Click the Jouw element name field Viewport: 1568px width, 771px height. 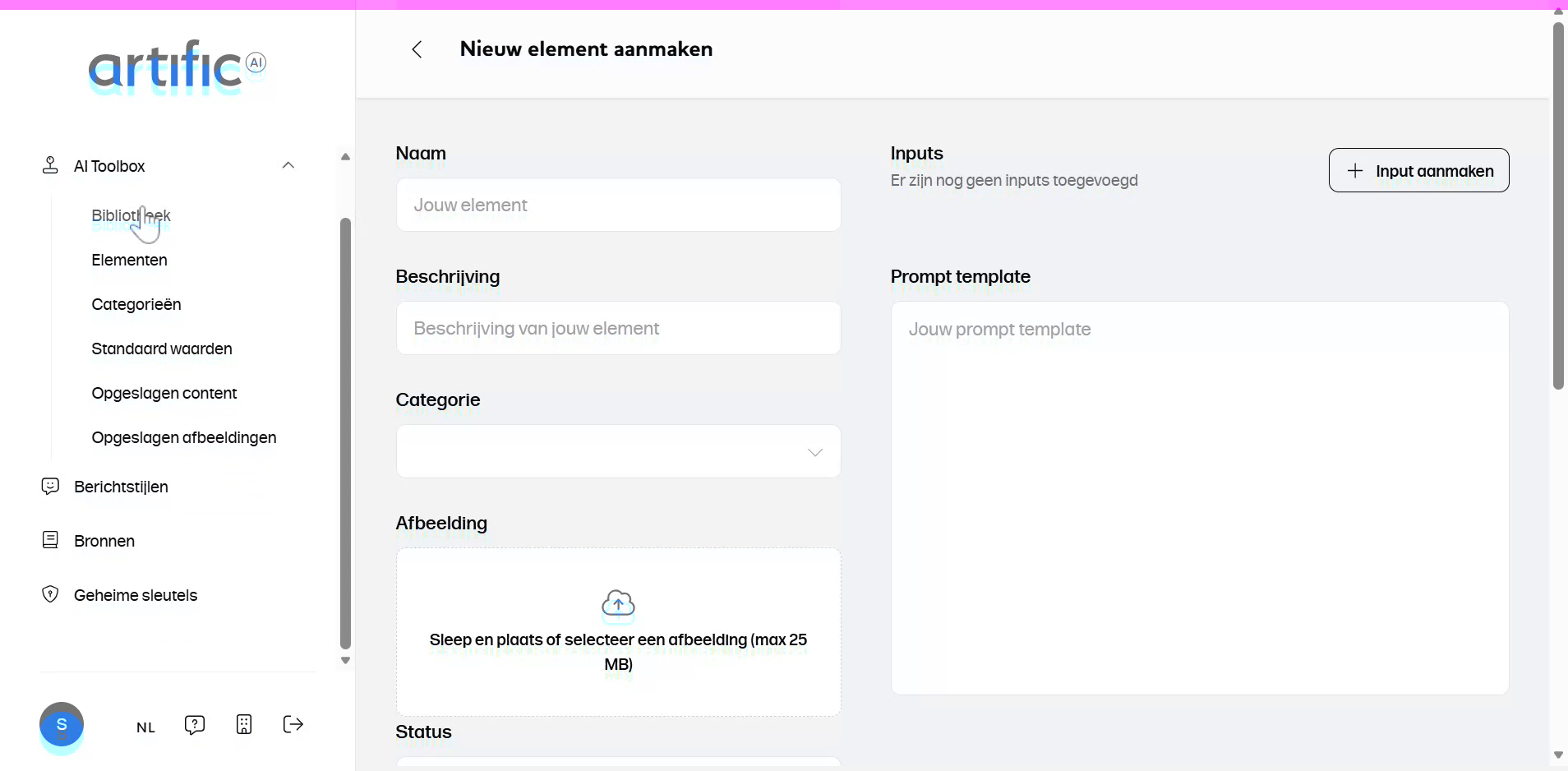(618, 205)
